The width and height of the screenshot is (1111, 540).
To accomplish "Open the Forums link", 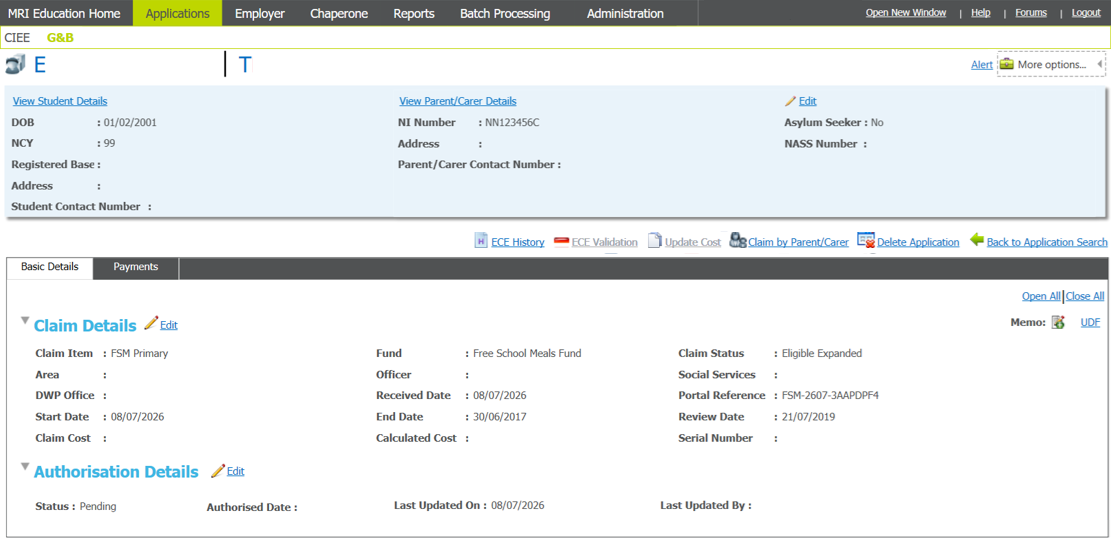I will pos(1031,13).
